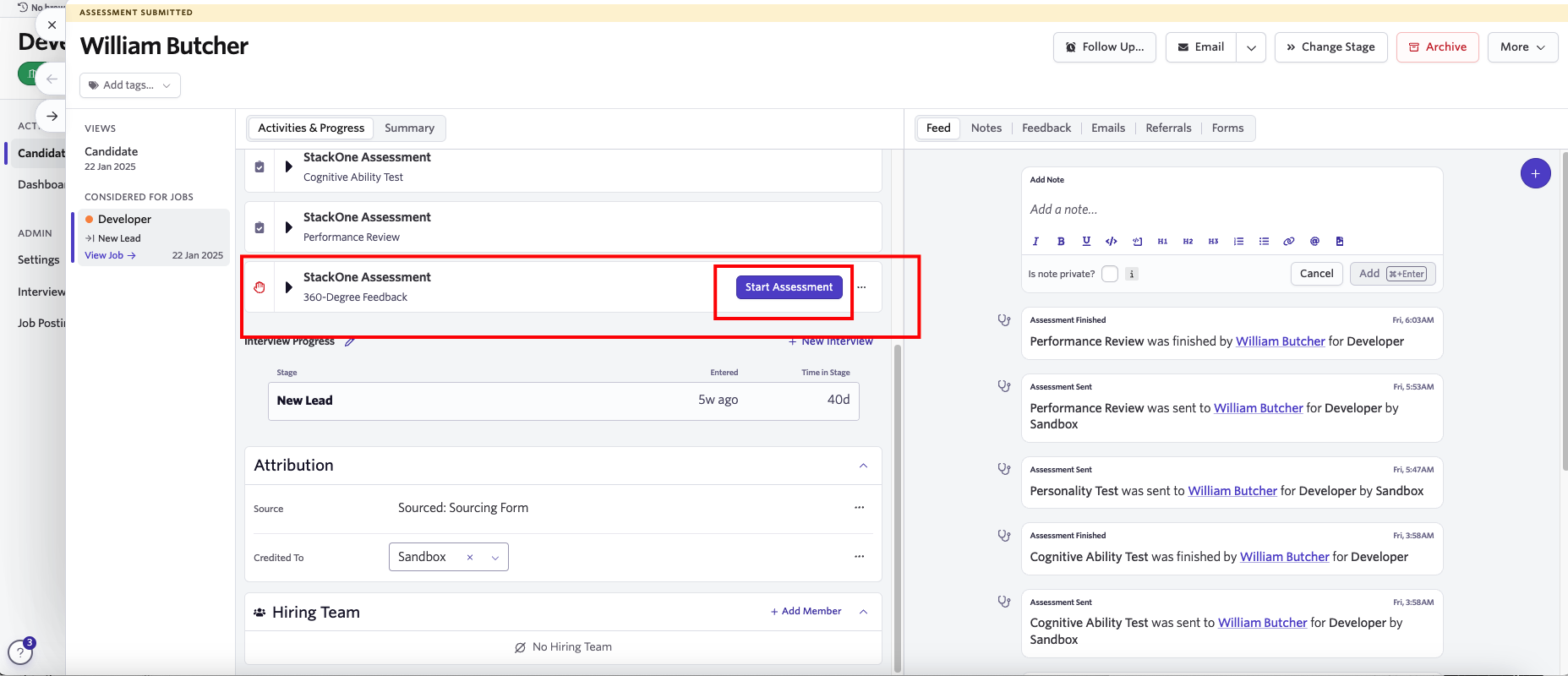Select the Forms tab
Image resolution: width=1568 pixels, height=676 pixels.
point(1227,128)
